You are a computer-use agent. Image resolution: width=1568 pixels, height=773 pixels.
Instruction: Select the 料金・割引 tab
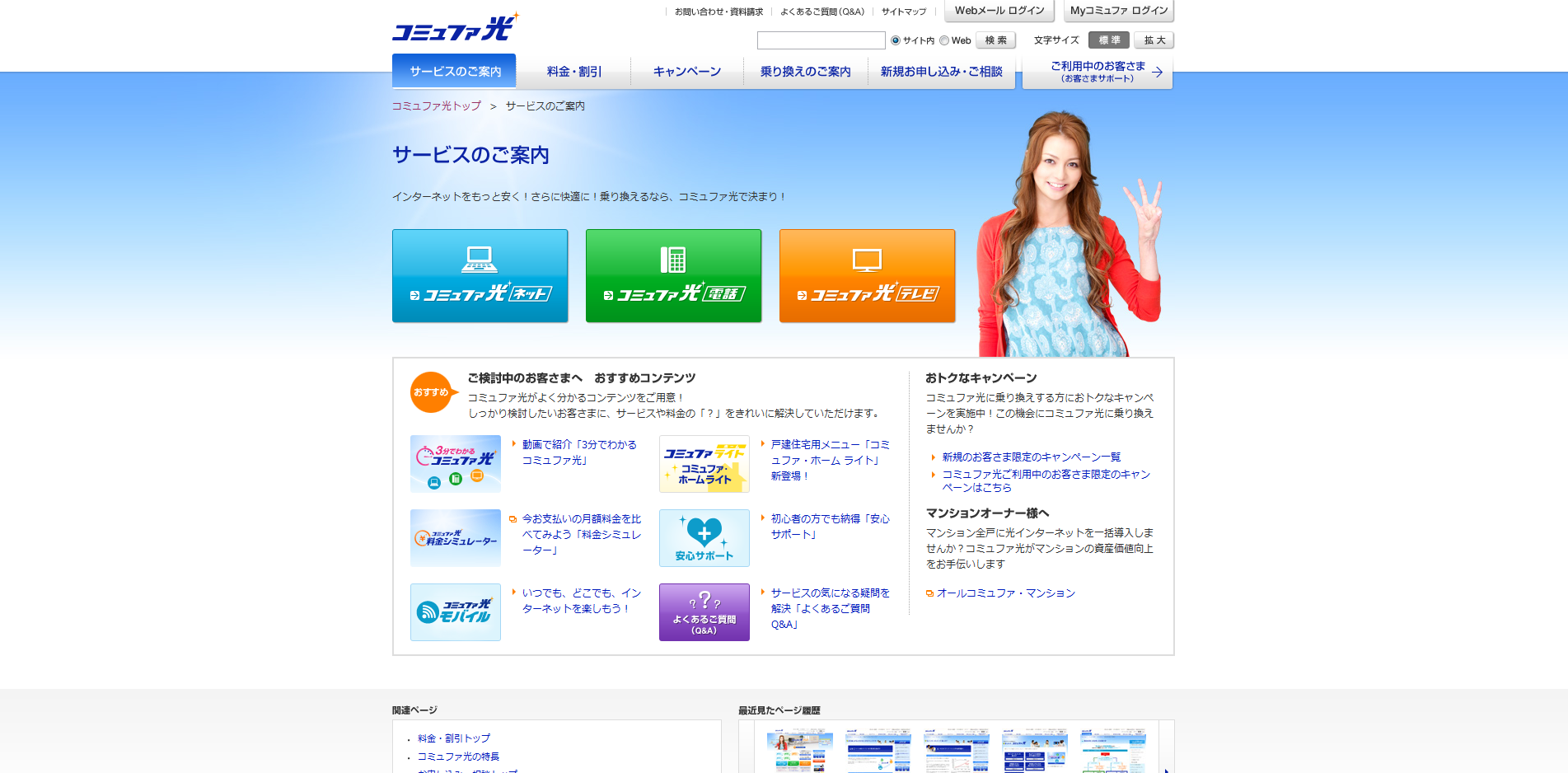(574, 72)
